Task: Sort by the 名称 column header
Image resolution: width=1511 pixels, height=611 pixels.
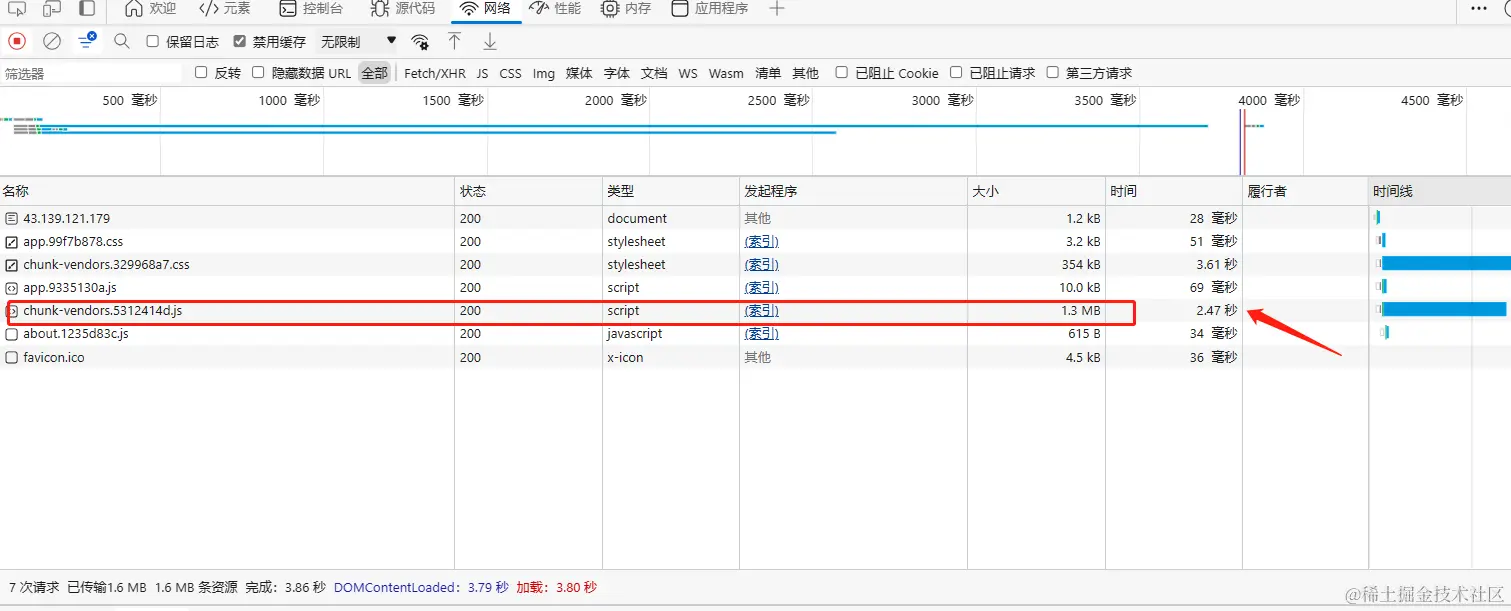Action: click(x=227, y=191)
